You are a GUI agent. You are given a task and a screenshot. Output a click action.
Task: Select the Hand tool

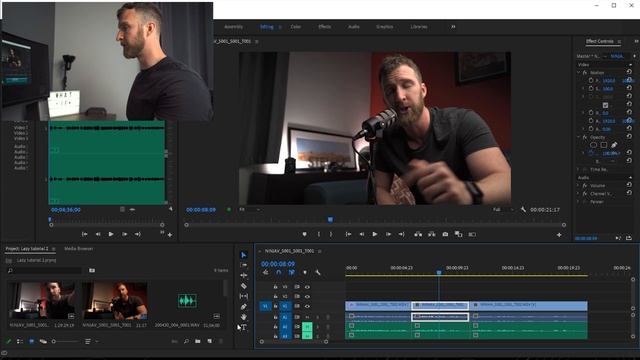(x=244, y=317)
